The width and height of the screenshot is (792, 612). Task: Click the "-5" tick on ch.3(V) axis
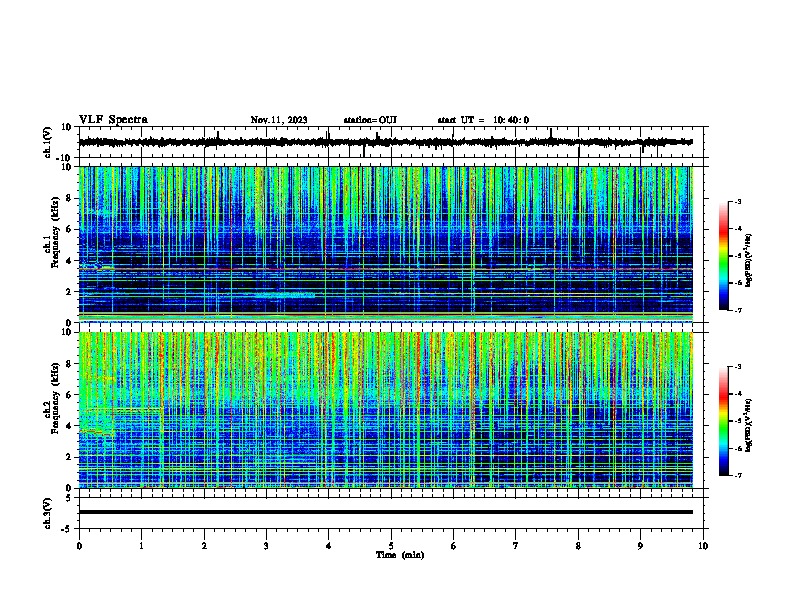(67, 529)
